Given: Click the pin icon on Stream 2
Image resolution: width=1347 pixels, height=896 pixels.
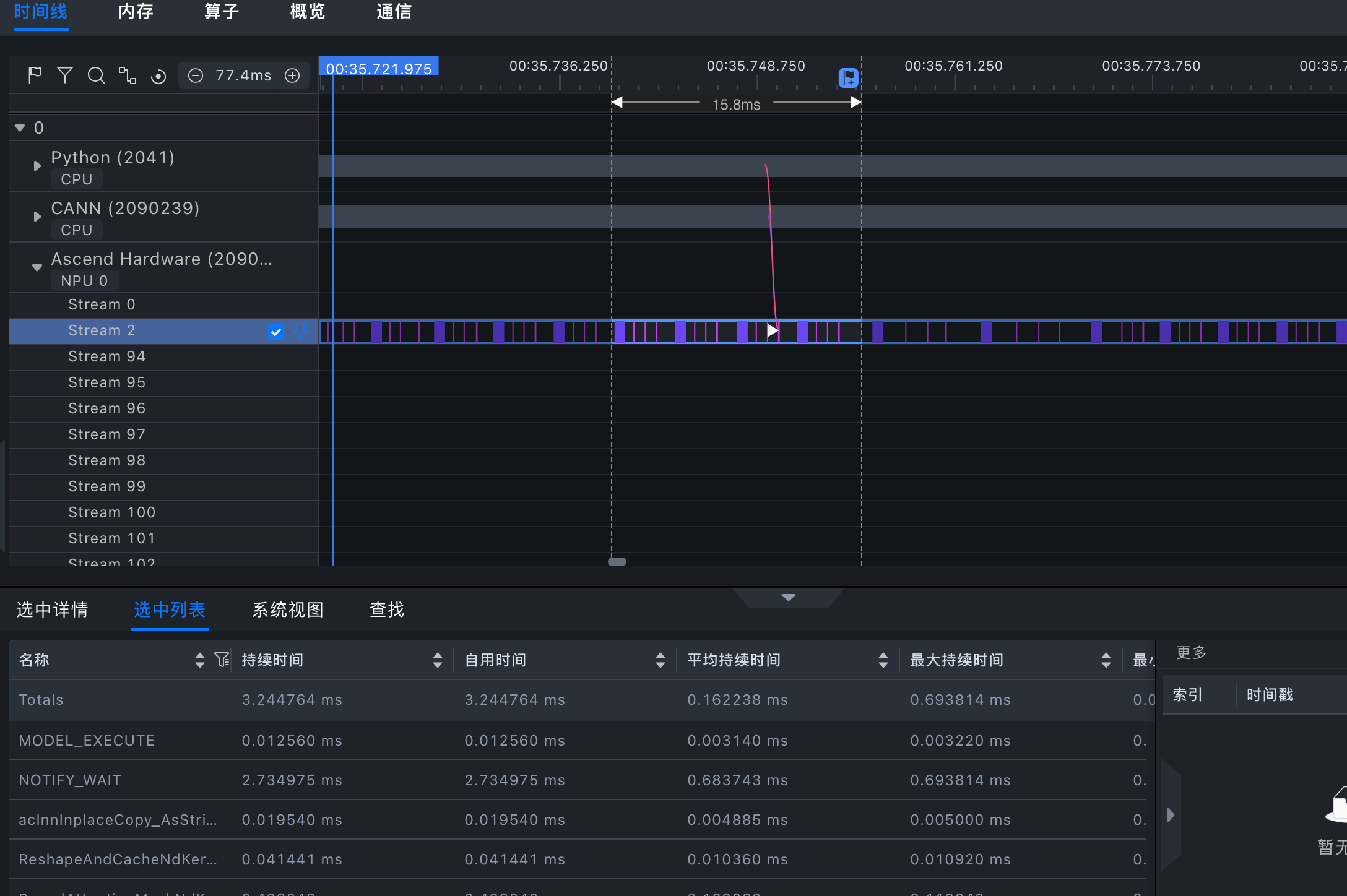Looking at the screenshot, I should coord(301,331).
